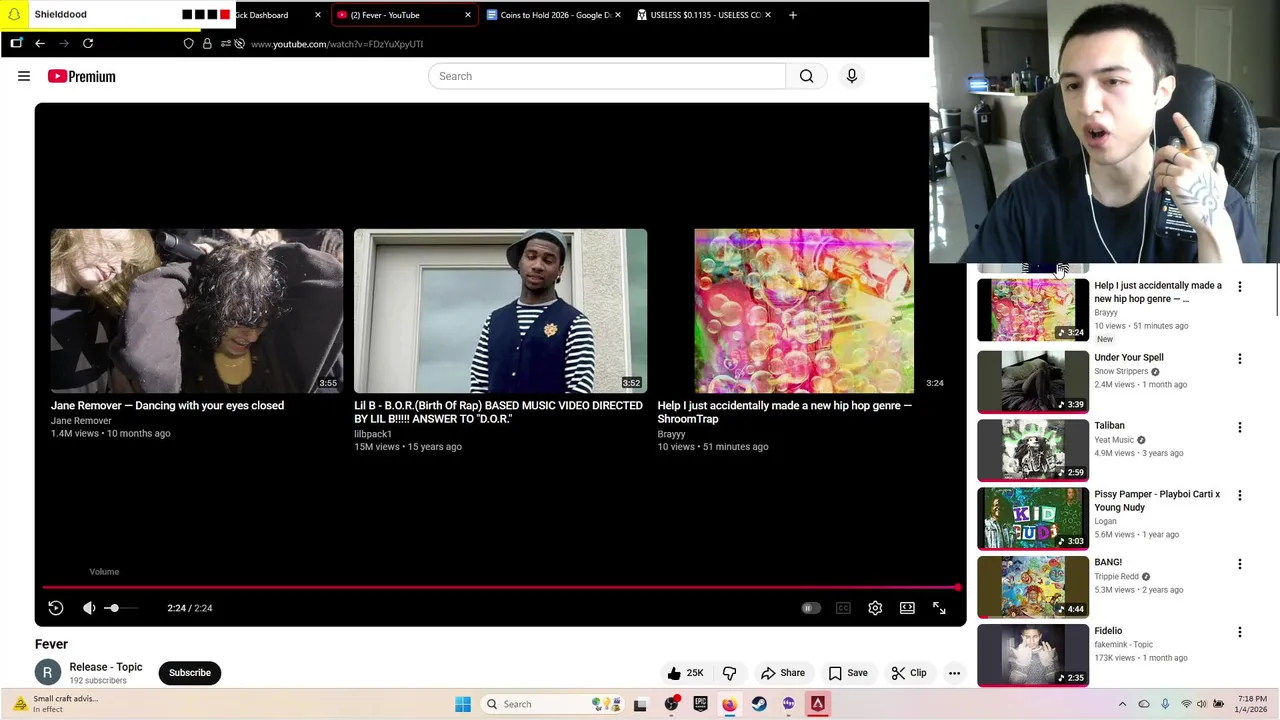Open options menu for Taliban video
This screenshot has width=1280, height=720.
[x=1240, y=427]
